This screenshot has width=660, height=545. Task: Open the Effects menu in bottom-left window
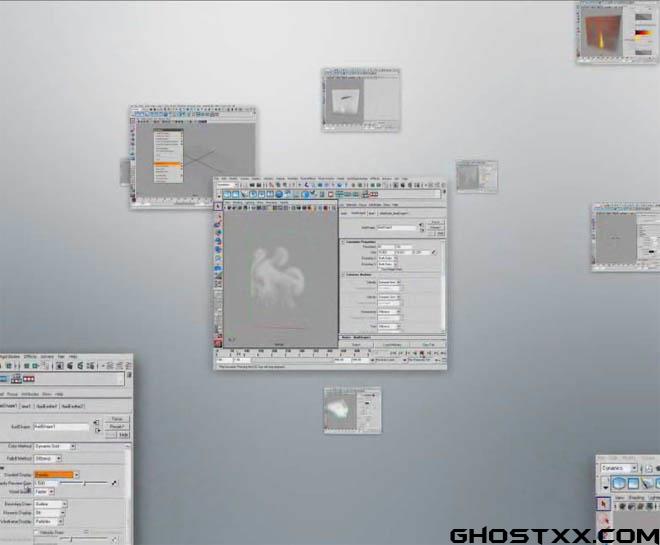[30, 356]
